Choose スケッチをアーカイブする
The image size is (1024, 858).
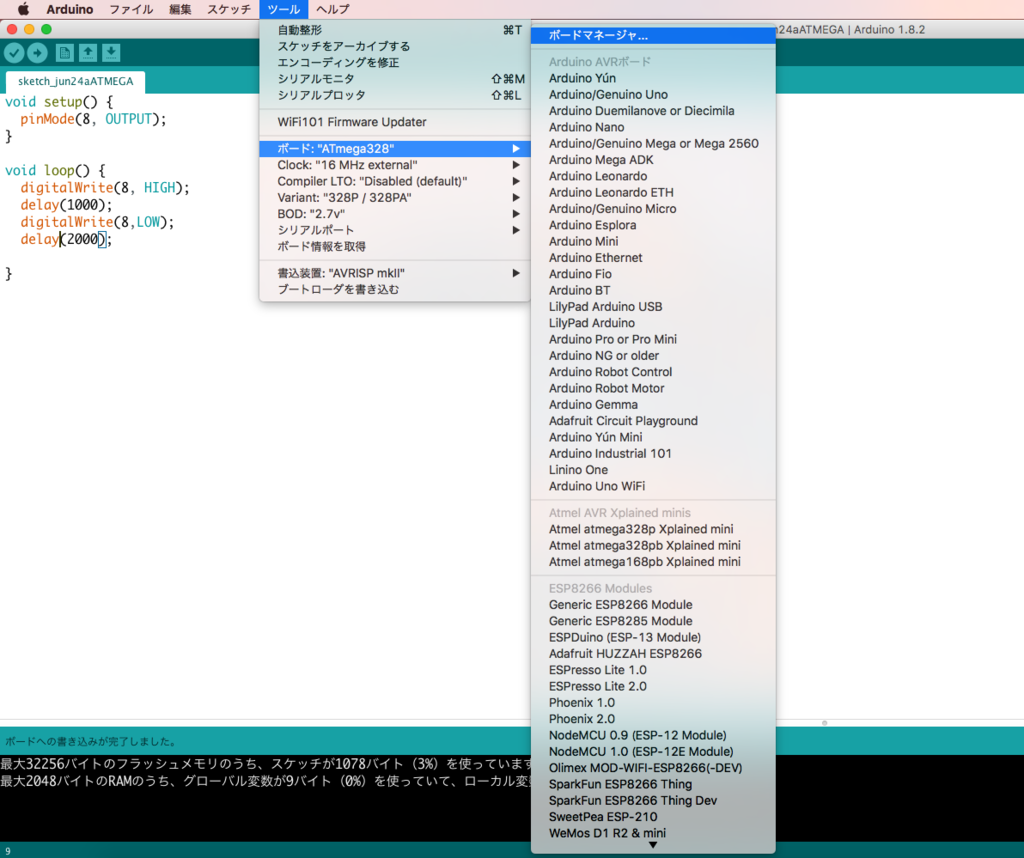[394, 46]
